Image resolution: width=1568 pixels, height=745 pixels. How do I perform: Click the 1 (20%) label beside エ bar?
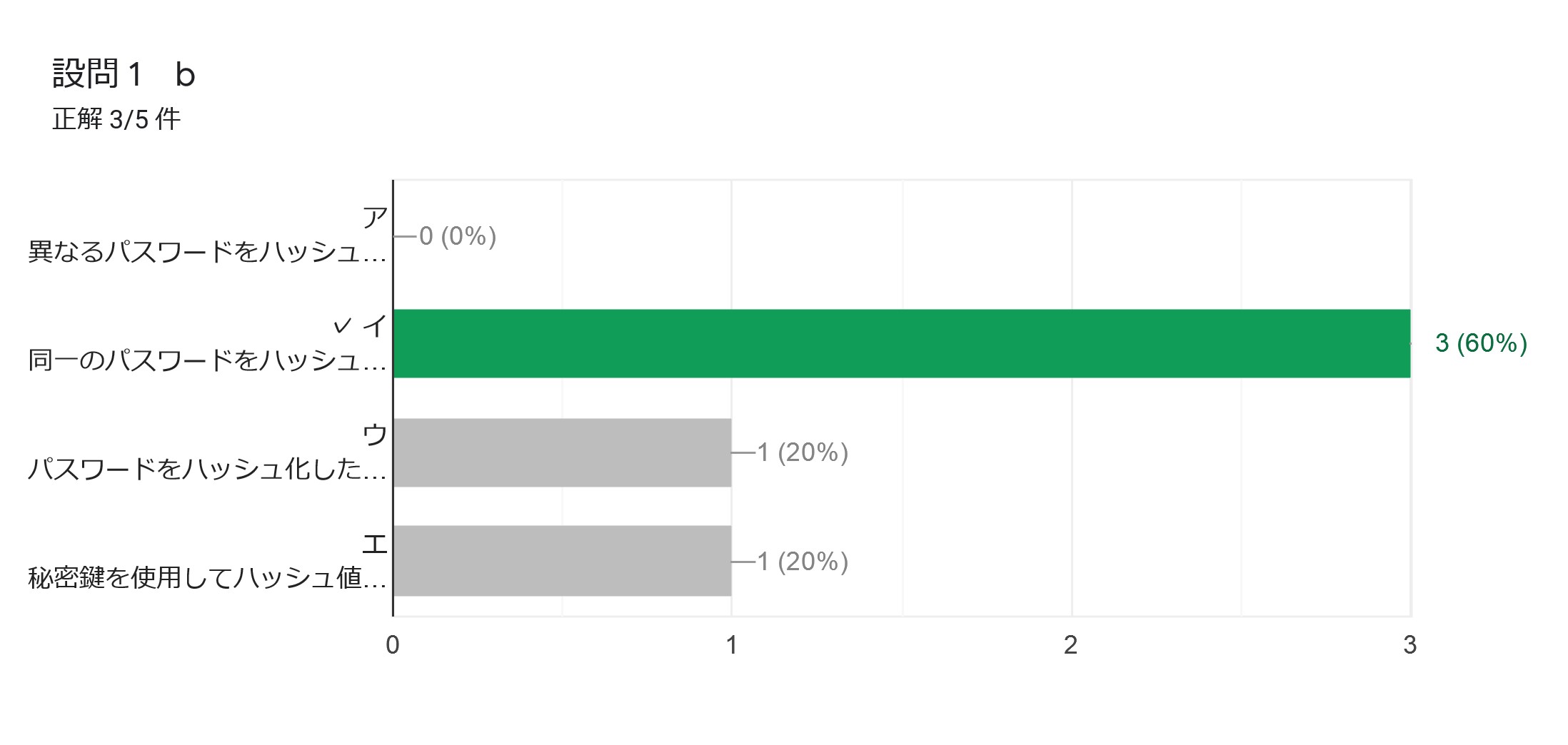click(803, 562)
